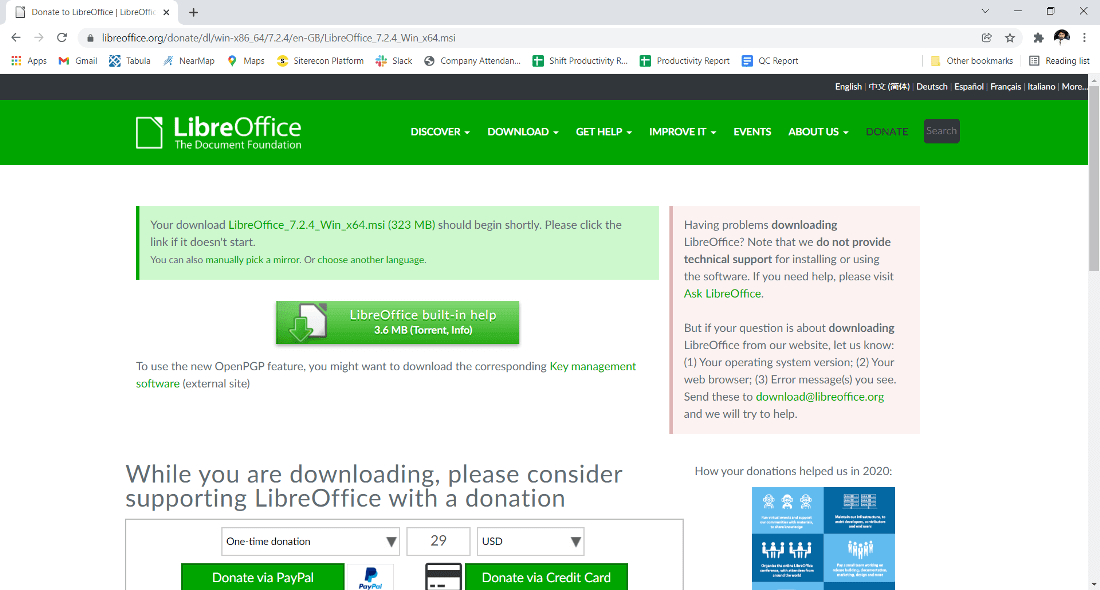Click the address bar URL
The width and height of the screenshot is (1100, 590).
(x=279, y=38)
